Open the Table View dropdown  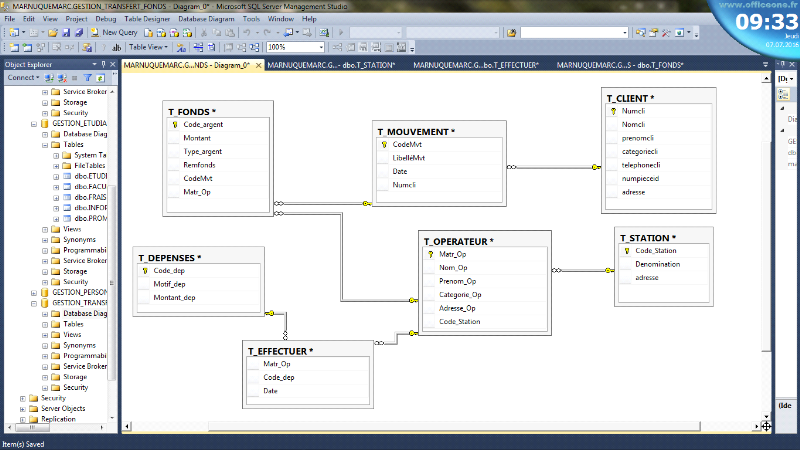pos(150,47)
